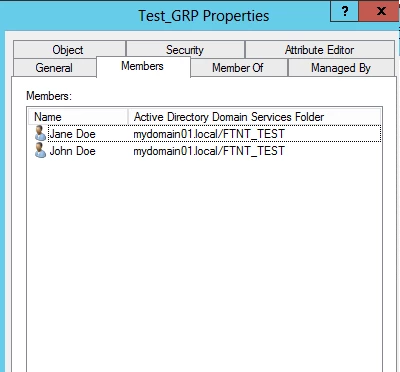Open the Security tab
Image resolution: width=400 pixels, height=372 pixels.
(x=185, y=49)
